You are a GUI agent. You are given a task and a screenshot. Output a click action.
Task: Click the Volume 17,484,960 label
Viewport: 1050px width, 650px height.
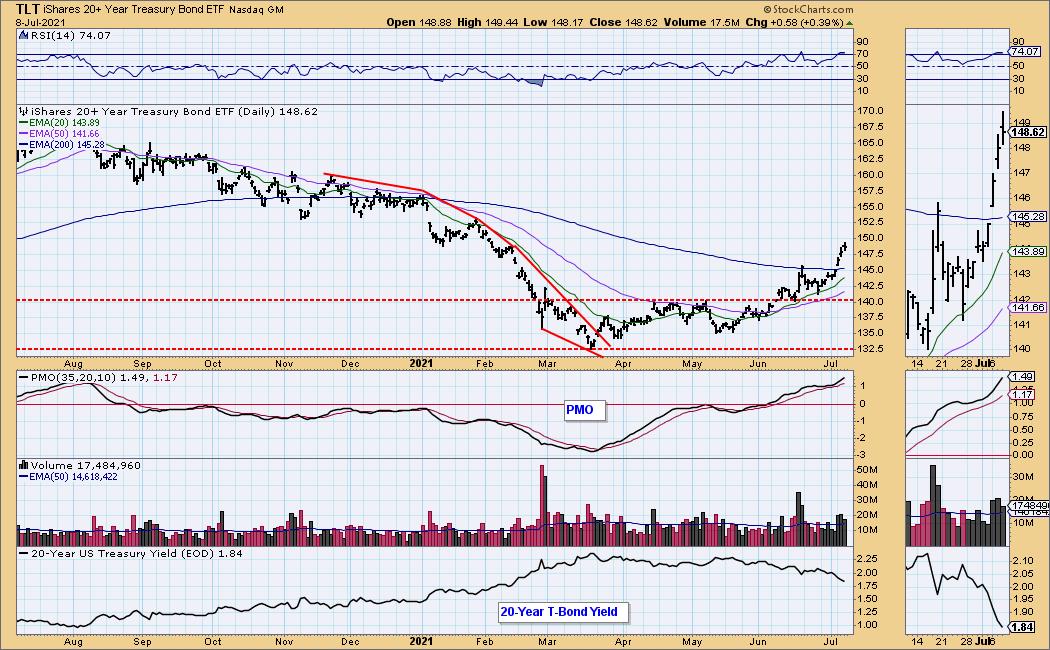click(86, 465)
